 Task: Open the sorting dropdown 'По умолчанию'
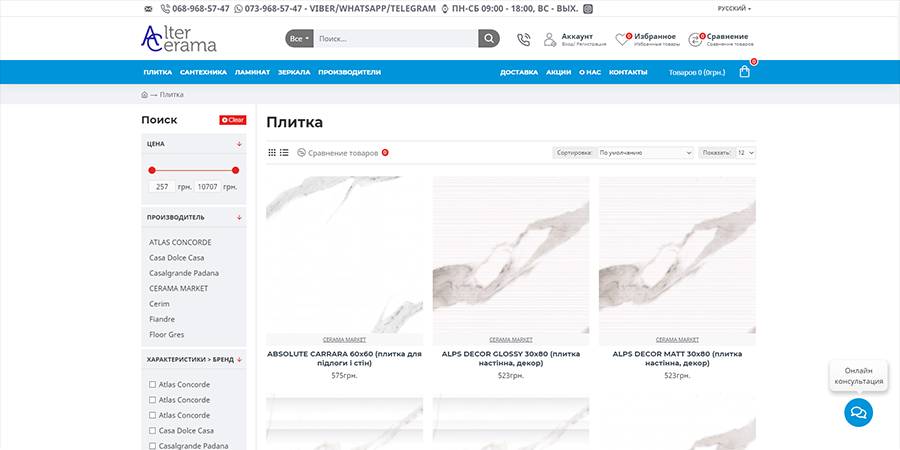pyautogui.click(x=644, y=153)
